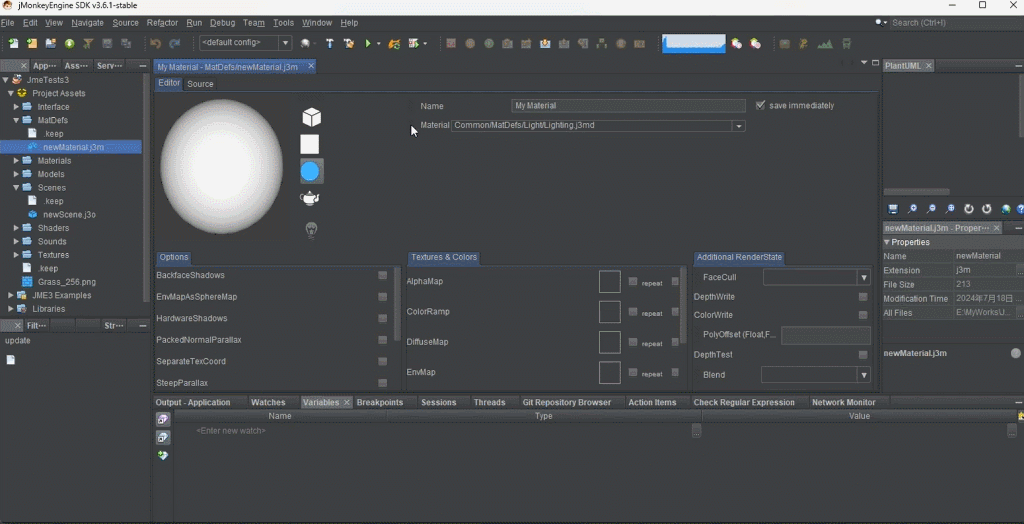Expand the Textures folder
Viewport: 1024px width, 524px height.
(x=16, y=255)
